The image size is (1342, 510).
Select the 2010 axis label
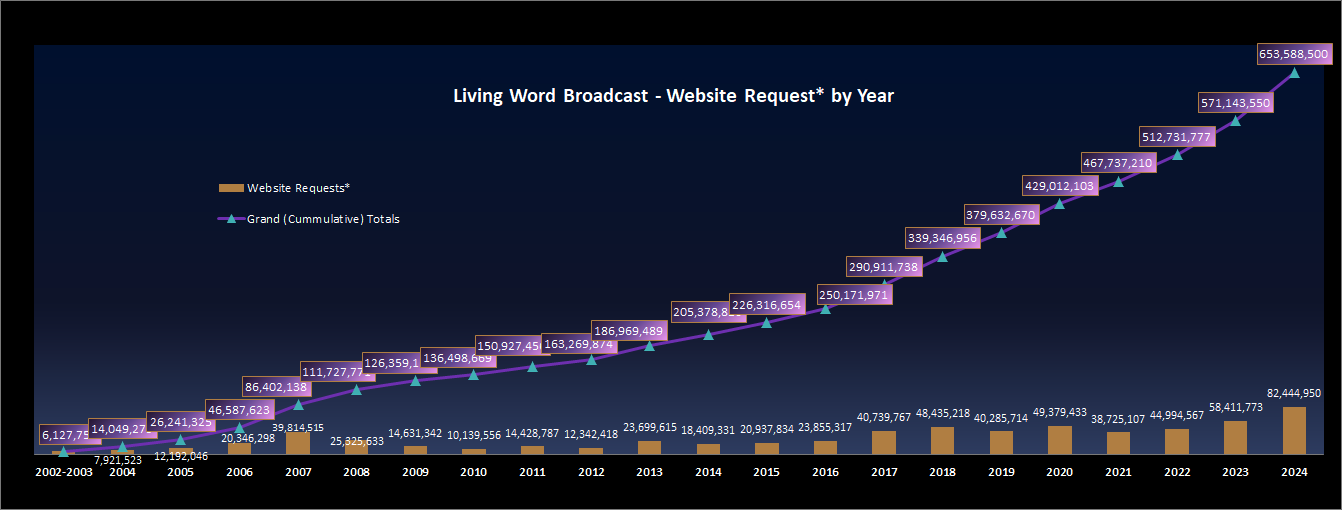pos(474,471)
